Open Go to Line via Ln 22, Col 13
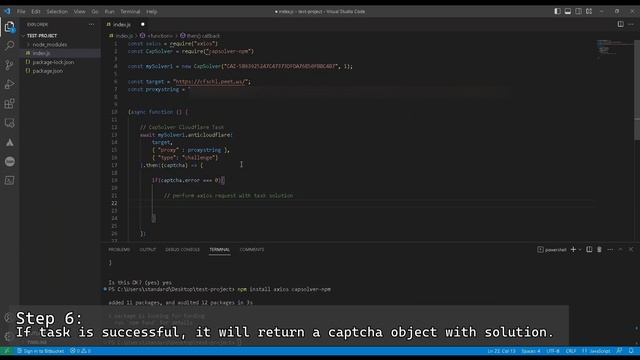 [502, 351]
